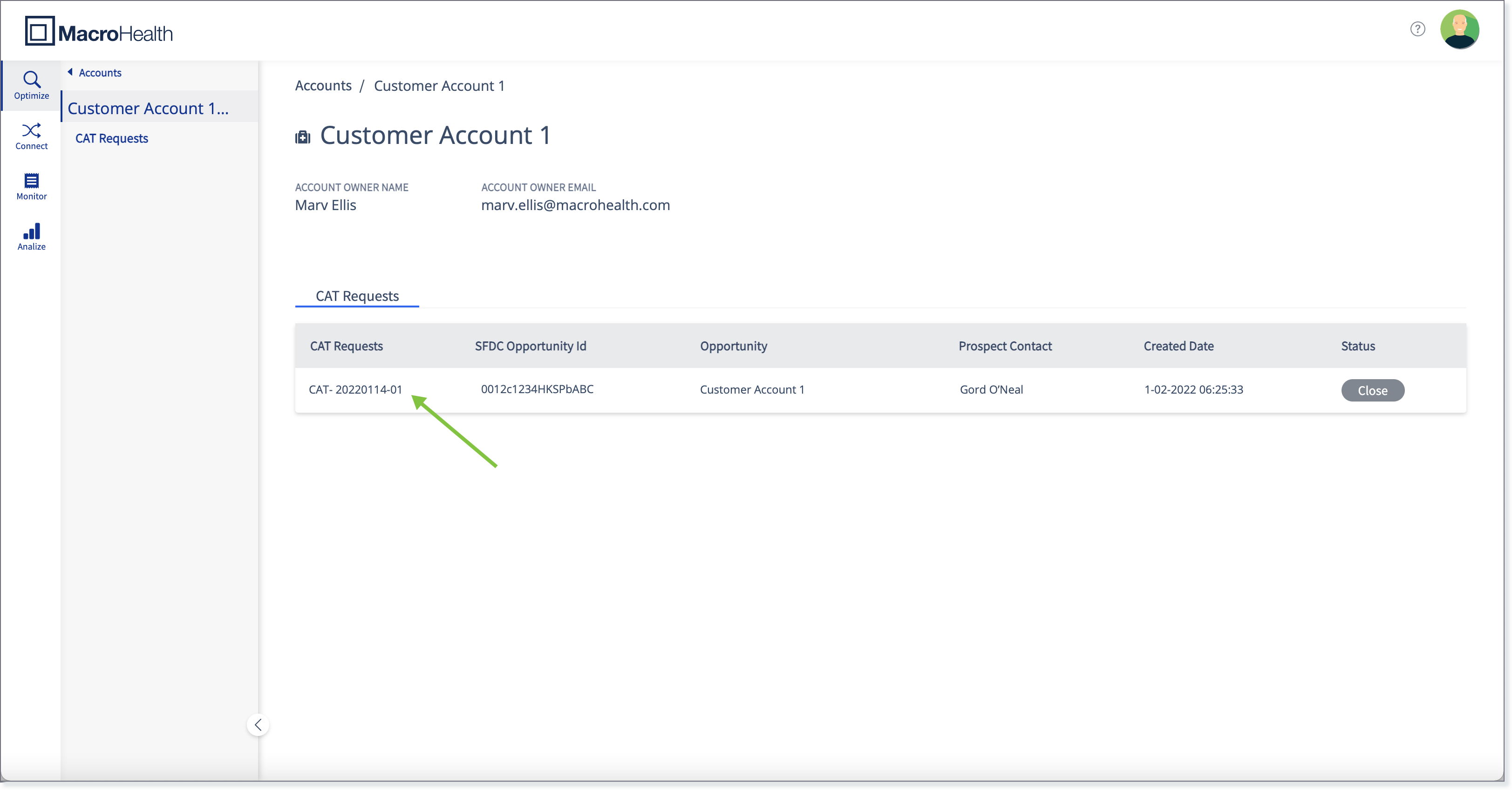Open the Monitor section in sidebar

(x=31, y=187)
